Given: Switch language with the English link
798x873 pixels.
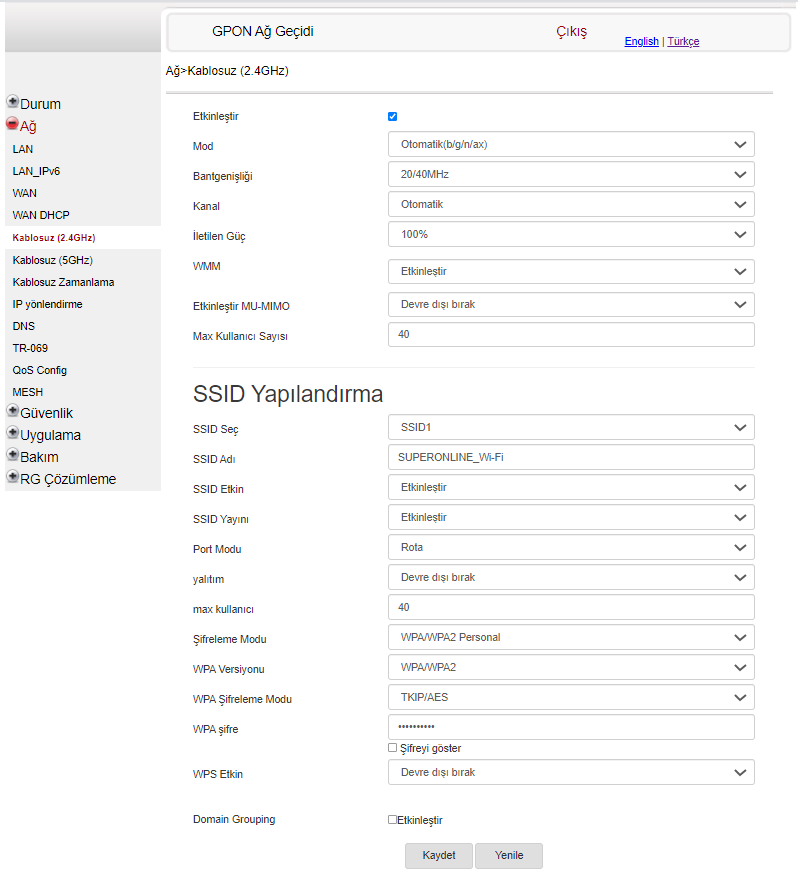Looking at the screenshot, I should (641, 42).
